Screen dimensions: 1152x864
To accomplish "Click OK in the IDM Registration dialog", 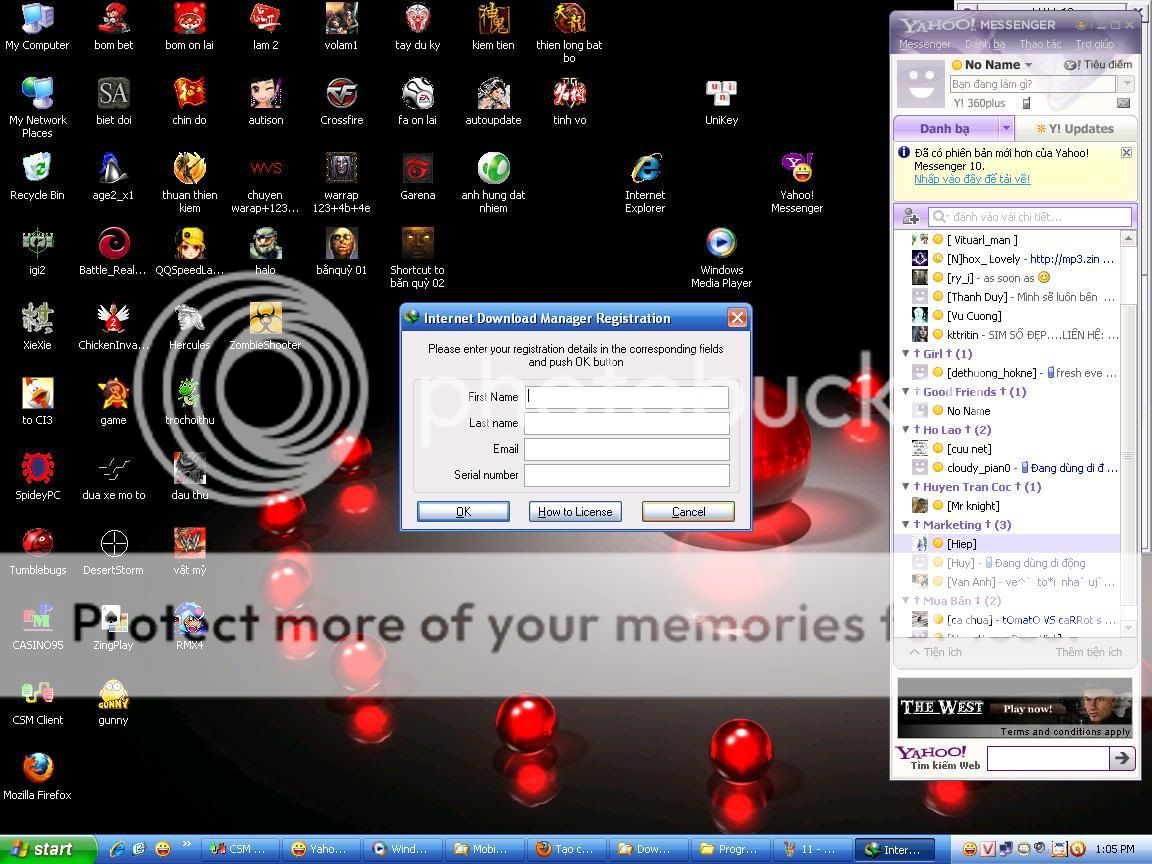I will point(463,511).
